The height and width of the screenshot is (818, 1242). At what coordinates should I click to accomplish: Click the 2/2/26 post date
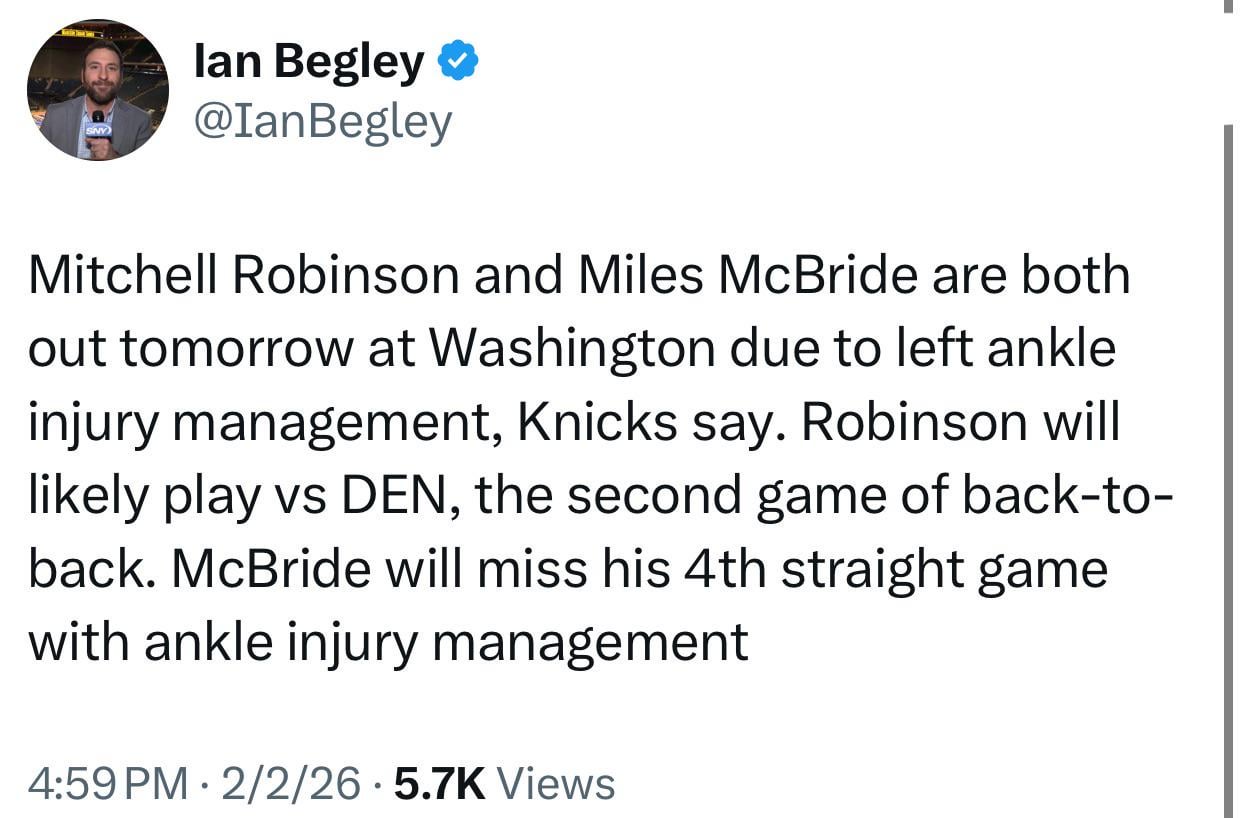291,783
